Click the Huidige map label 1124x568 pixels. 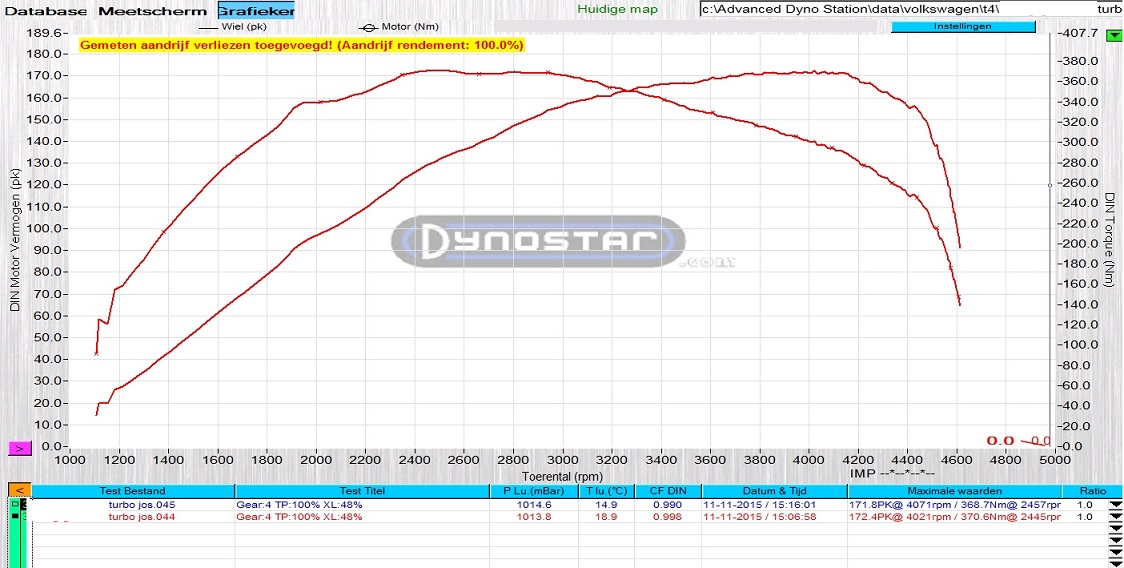pyautogui.click(x=618, y=9)
